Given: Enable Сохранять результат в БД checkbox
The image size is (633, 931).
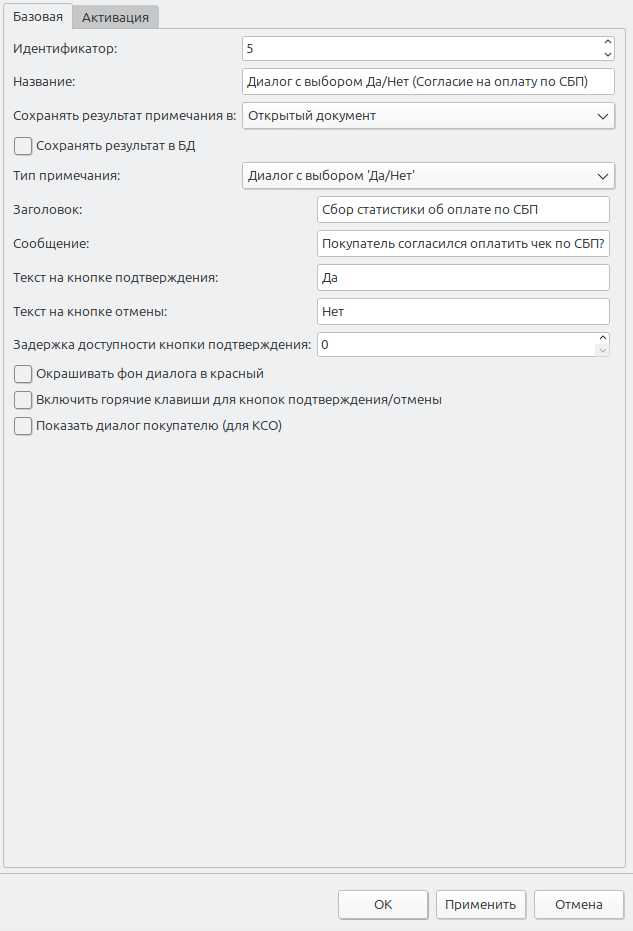Looking at the screenshot, I should pyautogui.click(x=24, y=146).
